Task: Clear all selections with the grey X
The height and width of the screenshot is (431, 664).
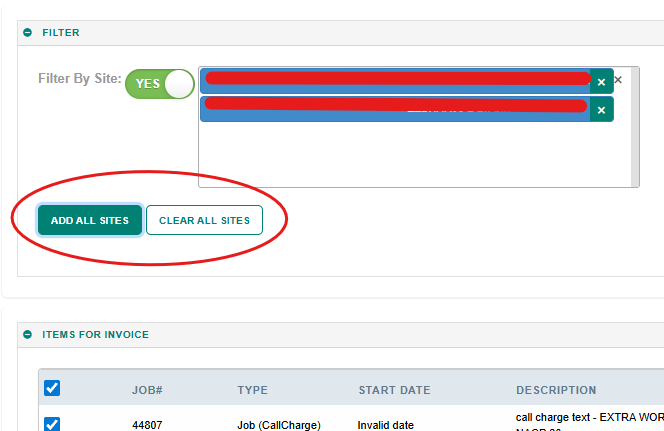Action: tap(618, 80)
